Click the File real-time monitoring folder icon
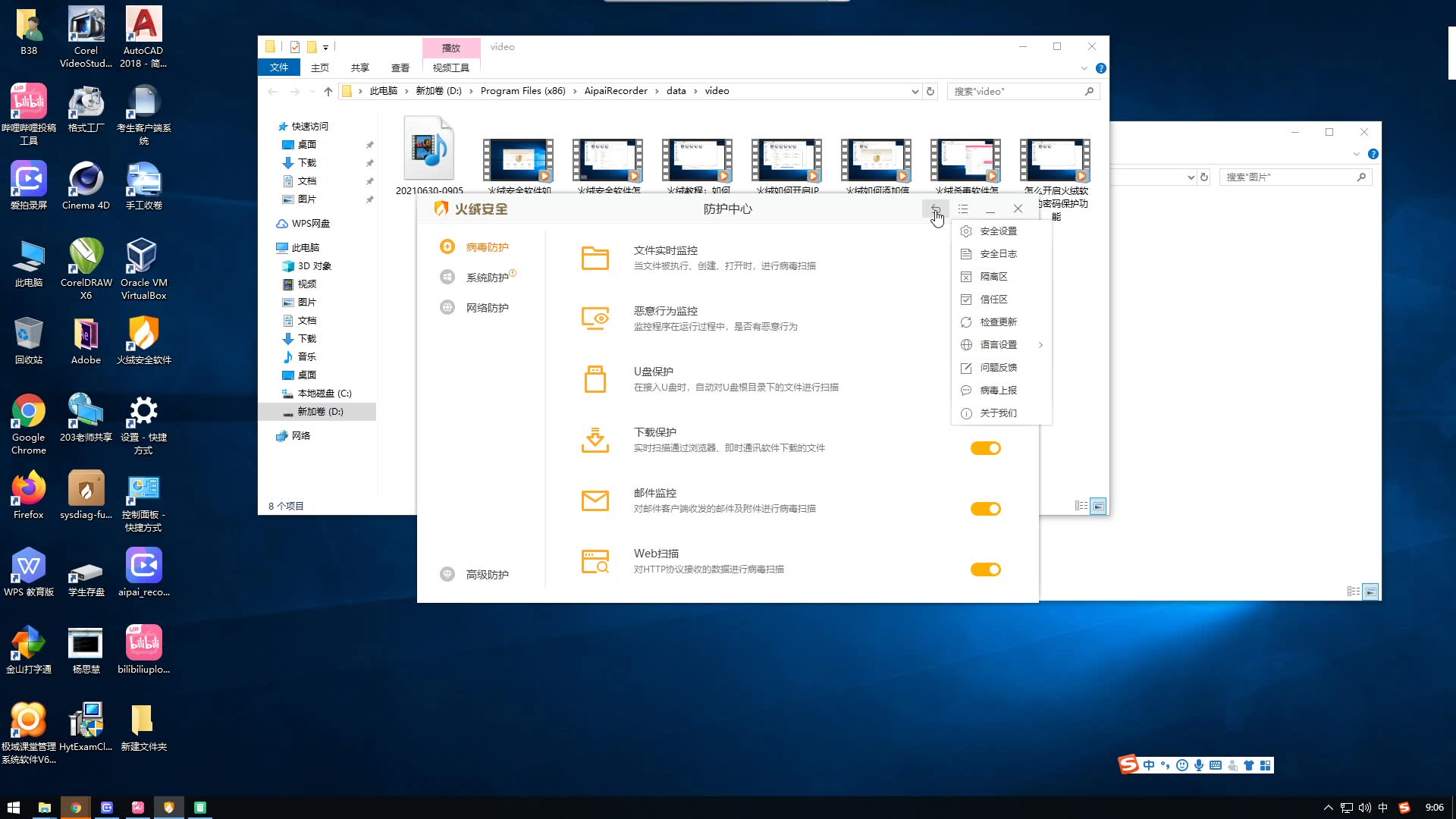Image resolution: width=1456 pixels, height=819 pixels. coord(595,258)
